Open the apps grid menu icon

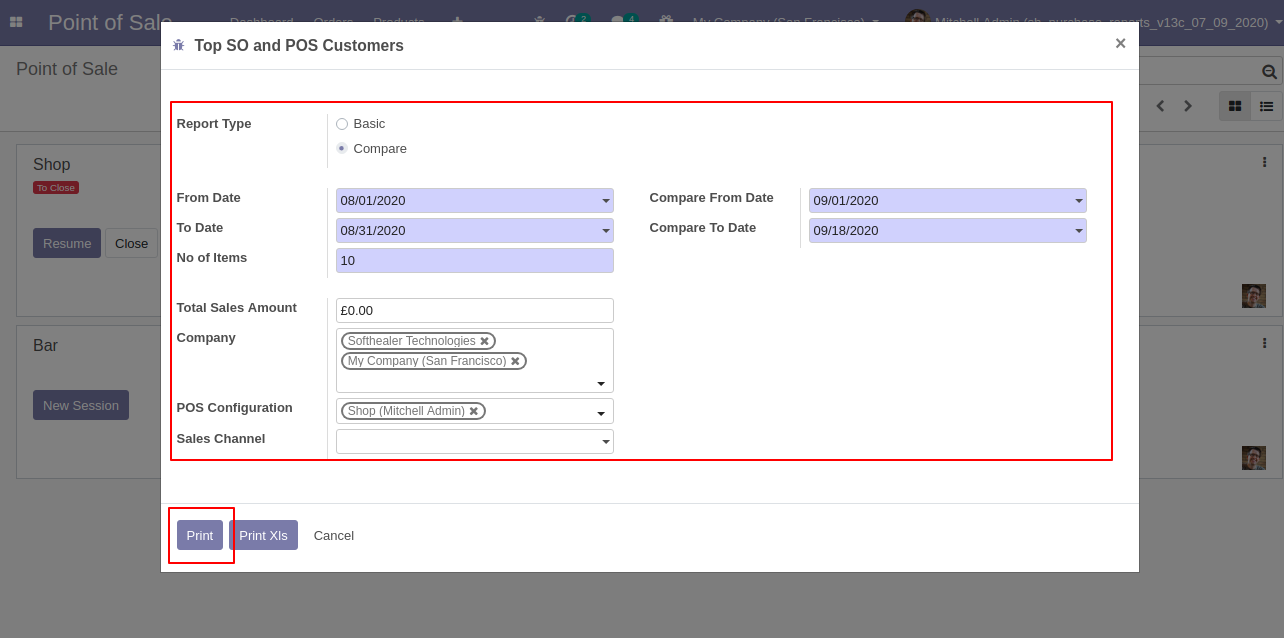(16, 21)
